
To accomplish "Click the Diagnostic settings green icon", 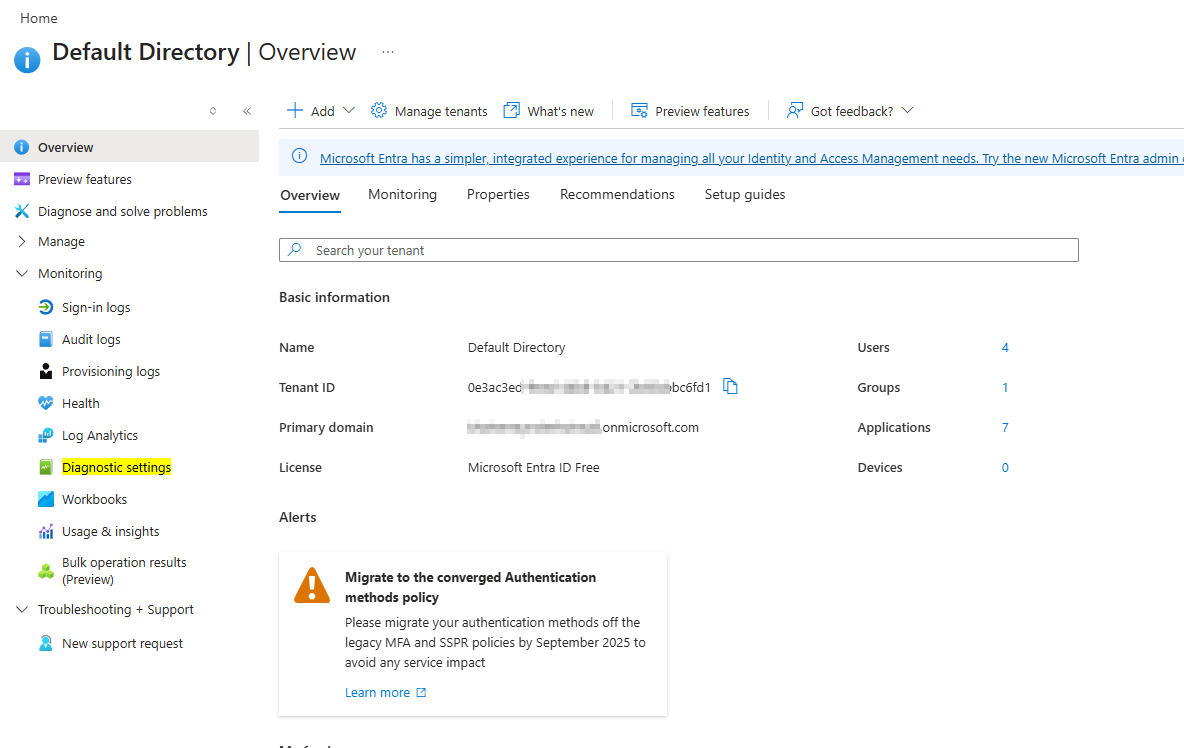I will [46, 467].
